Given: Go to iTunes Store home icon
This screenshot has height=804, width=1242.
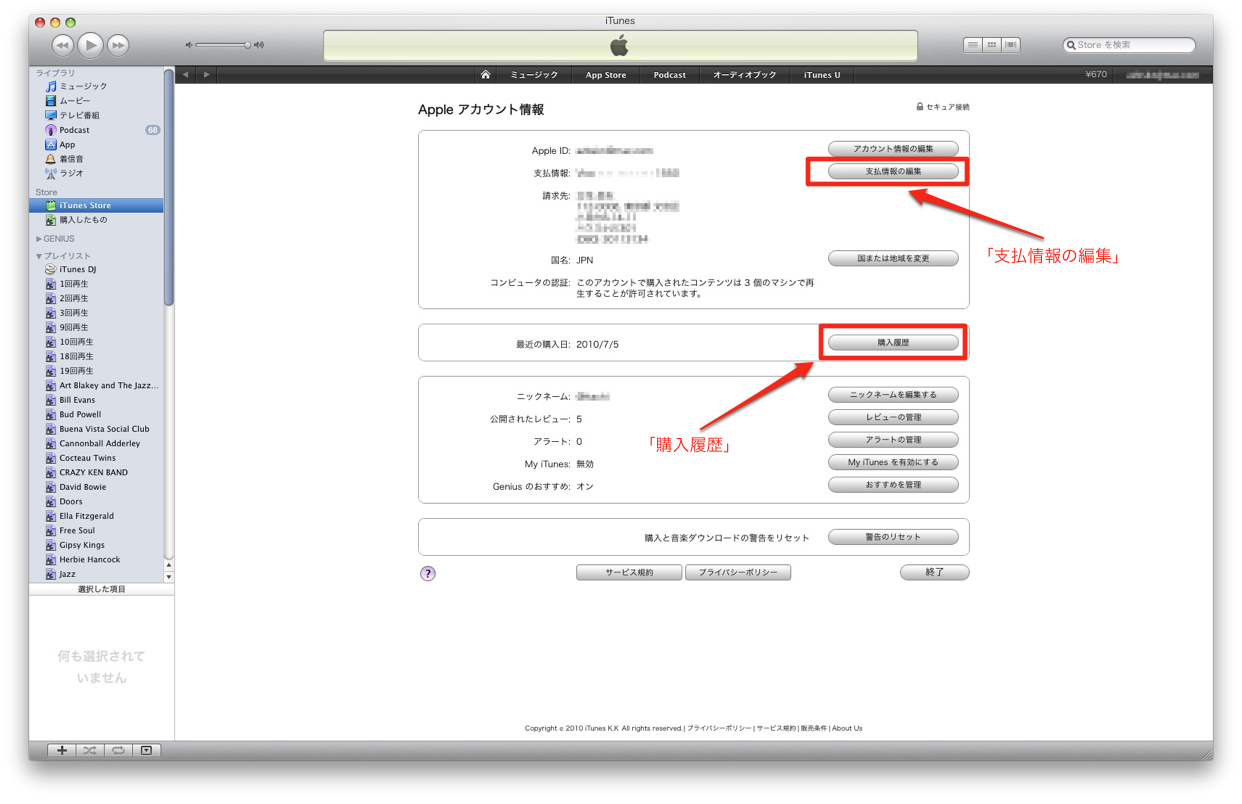Looking at the screenshot, I should (485, 75).
